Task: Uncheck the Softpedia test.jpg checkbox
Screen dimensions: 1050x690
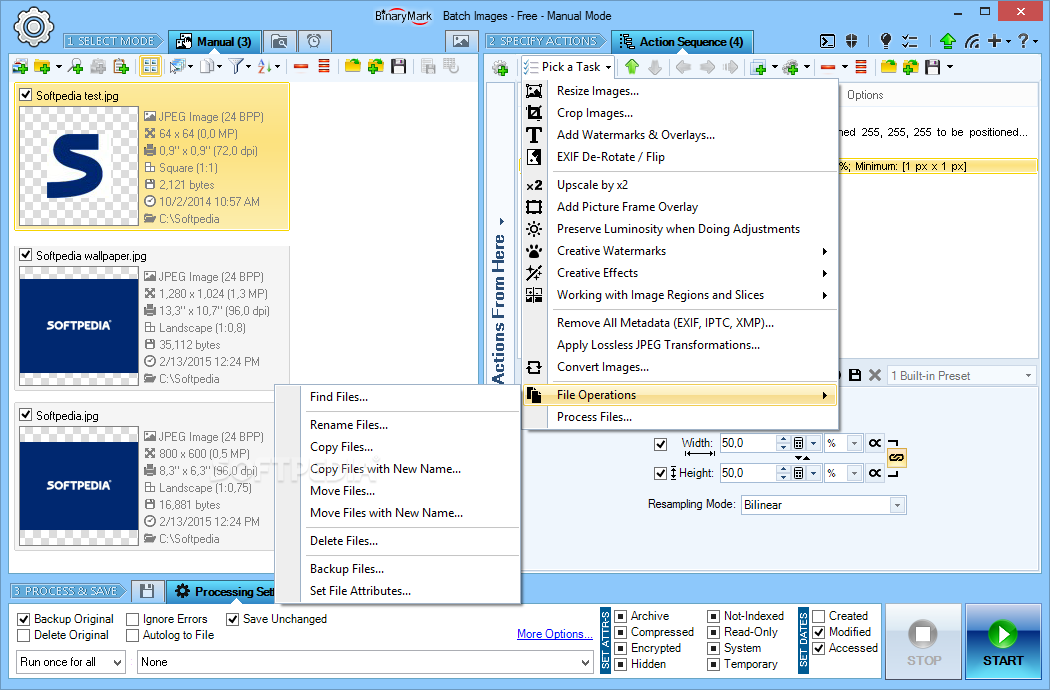Action: [x=25, y=94]
